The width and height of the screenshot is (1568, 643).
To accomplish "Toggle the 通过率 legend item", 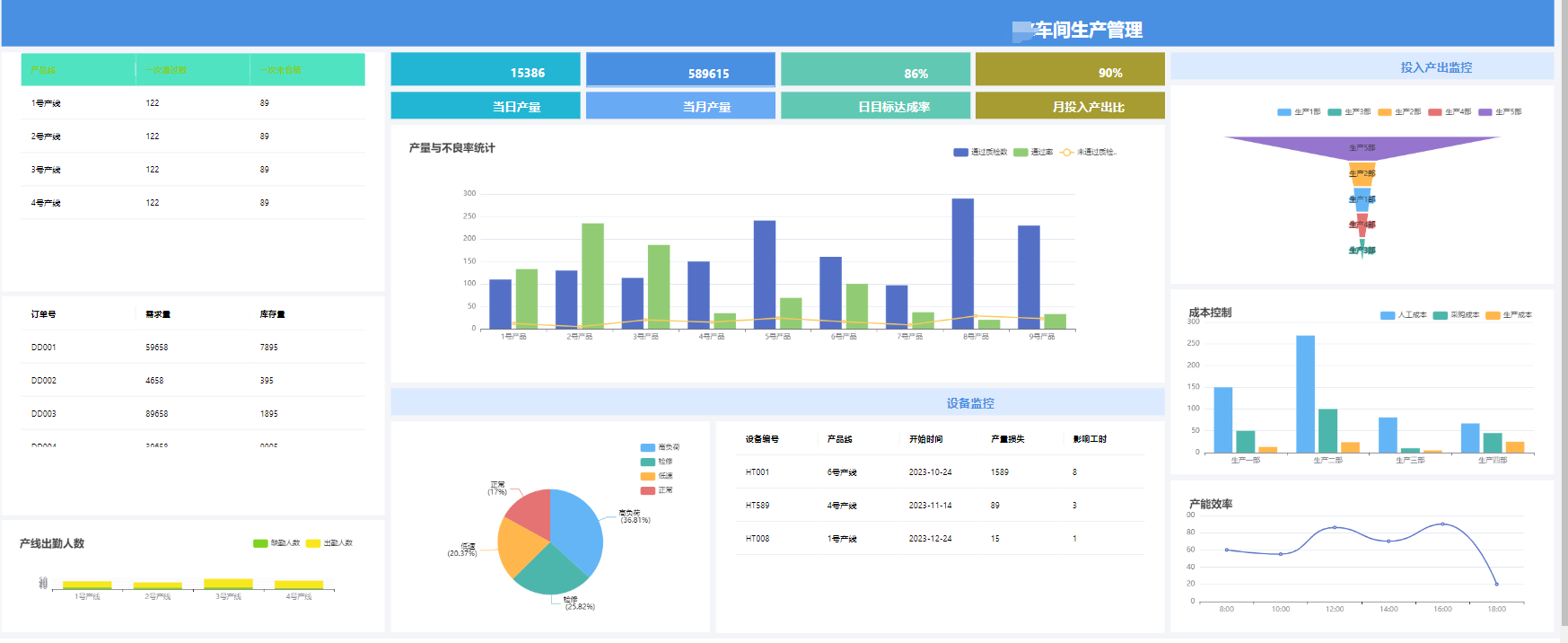I will pos(1021,153).
